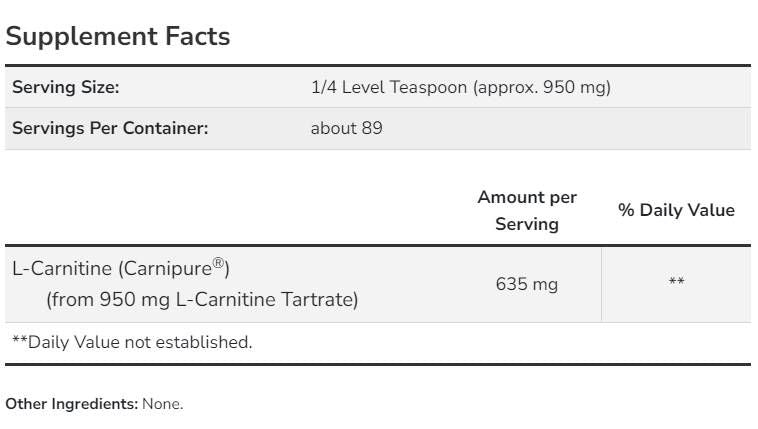
Task: Click the word Teaspoon in serving size
Action: [x=428, y=87]
